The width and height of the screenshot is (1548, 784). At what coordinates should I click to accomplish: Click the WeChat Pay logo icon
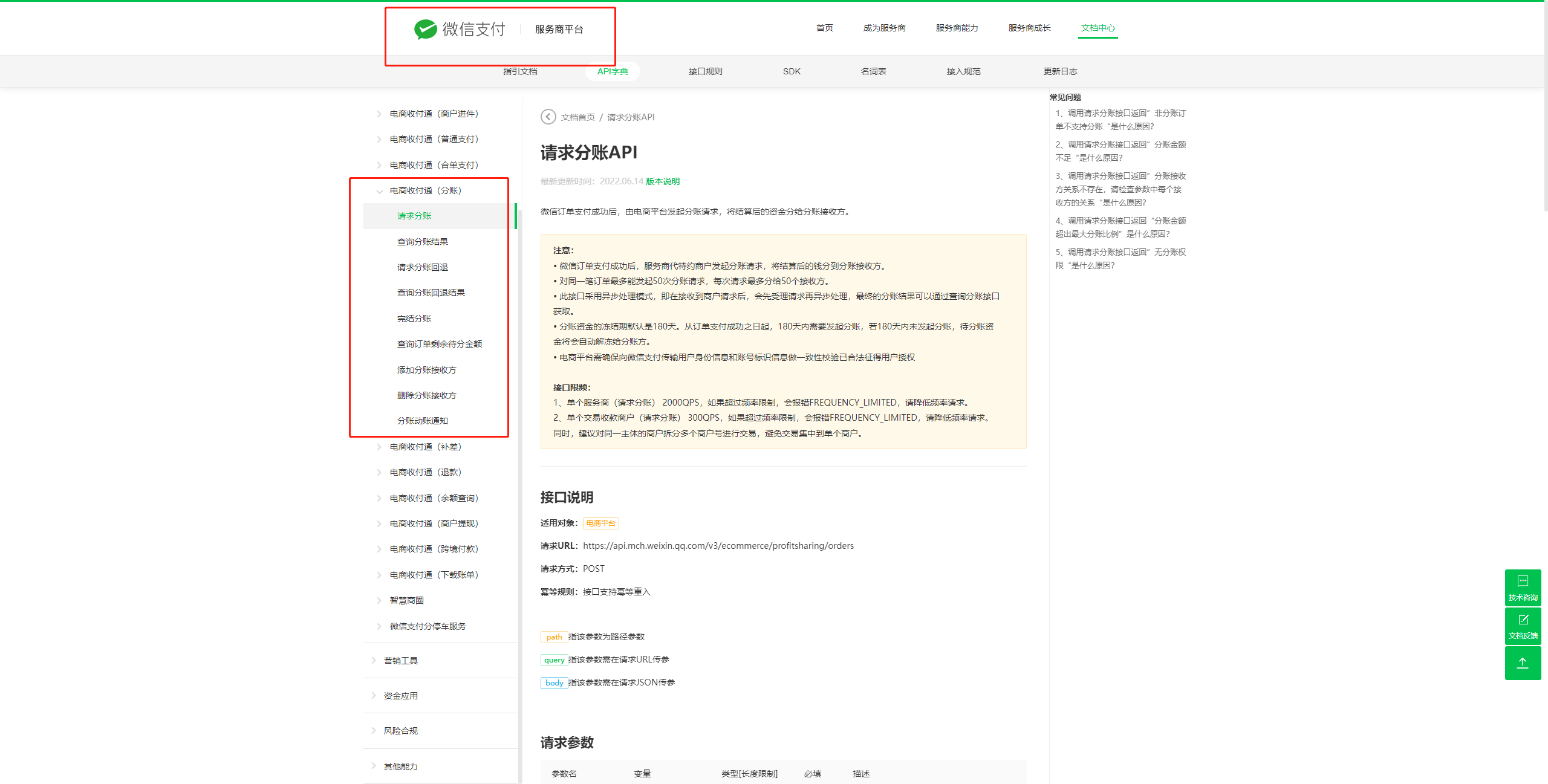pos(425,29)
